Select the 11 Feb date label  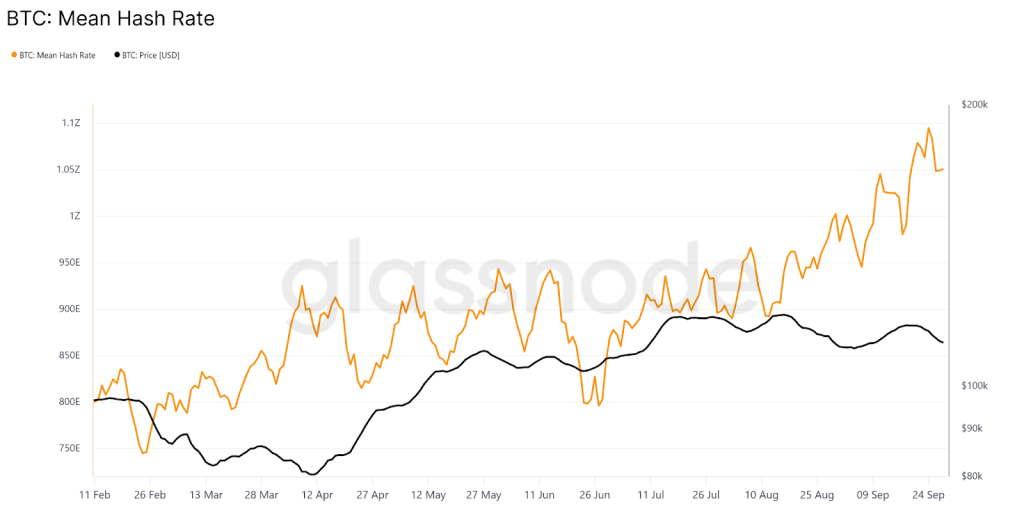click(95, 494)
